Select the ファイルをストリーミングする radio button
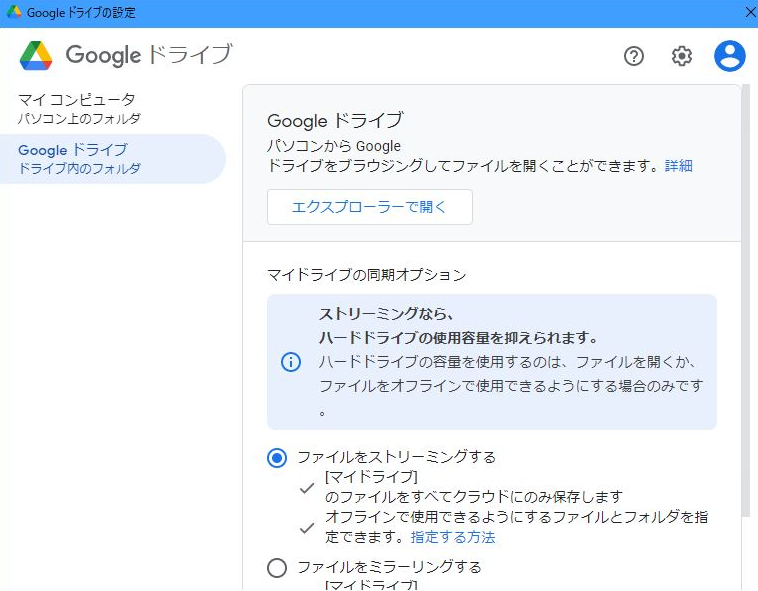Image resolution: width=758 pixels, height=591 pixels. click(x=277, y=458)
